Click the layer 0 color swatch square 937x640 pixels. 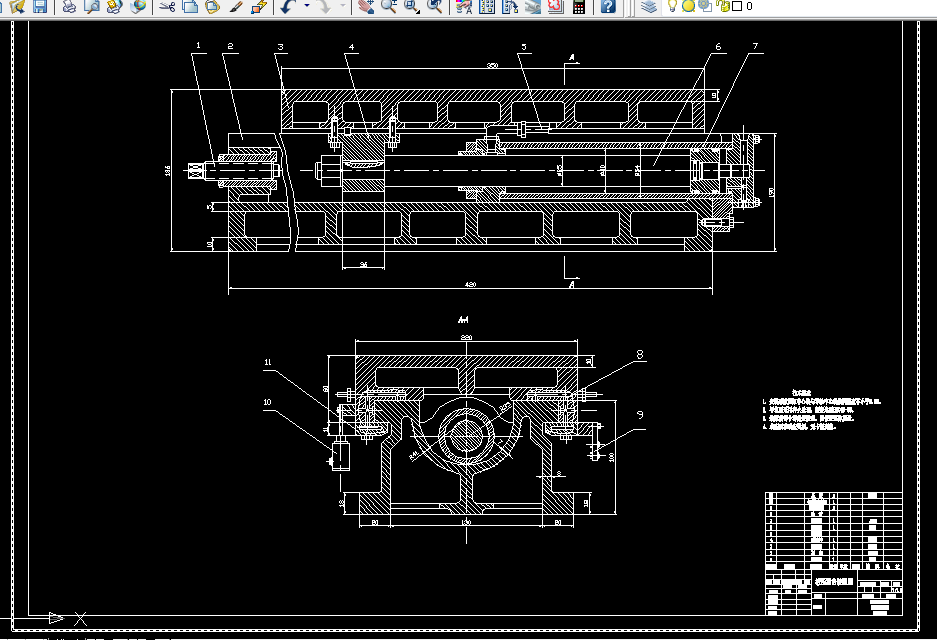pyautogui.click(x=737, y=6)
